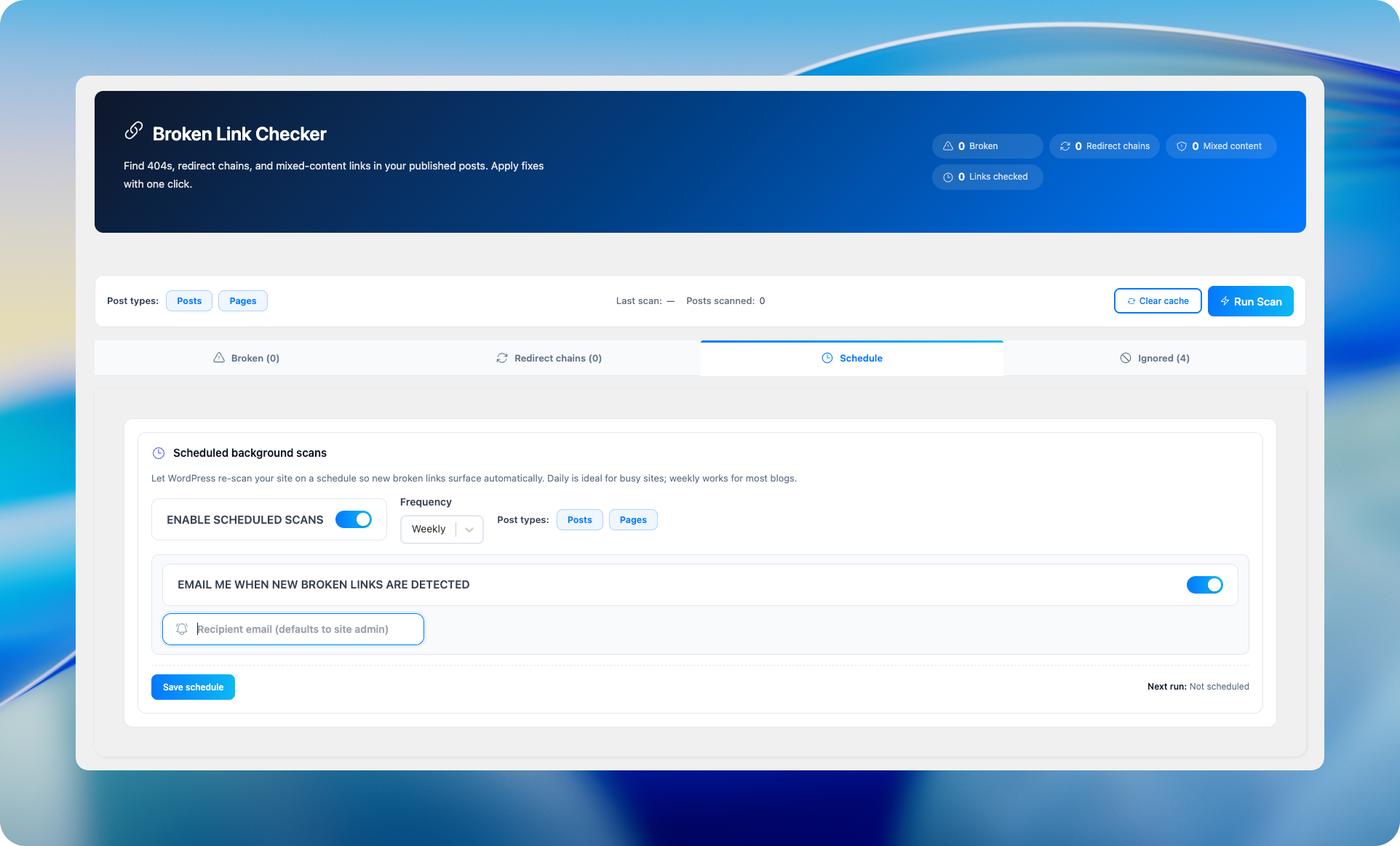Disable the Enable Scheduled Scans switch
The width and height of the screenshot is (1400, 846).
[354, 519]
